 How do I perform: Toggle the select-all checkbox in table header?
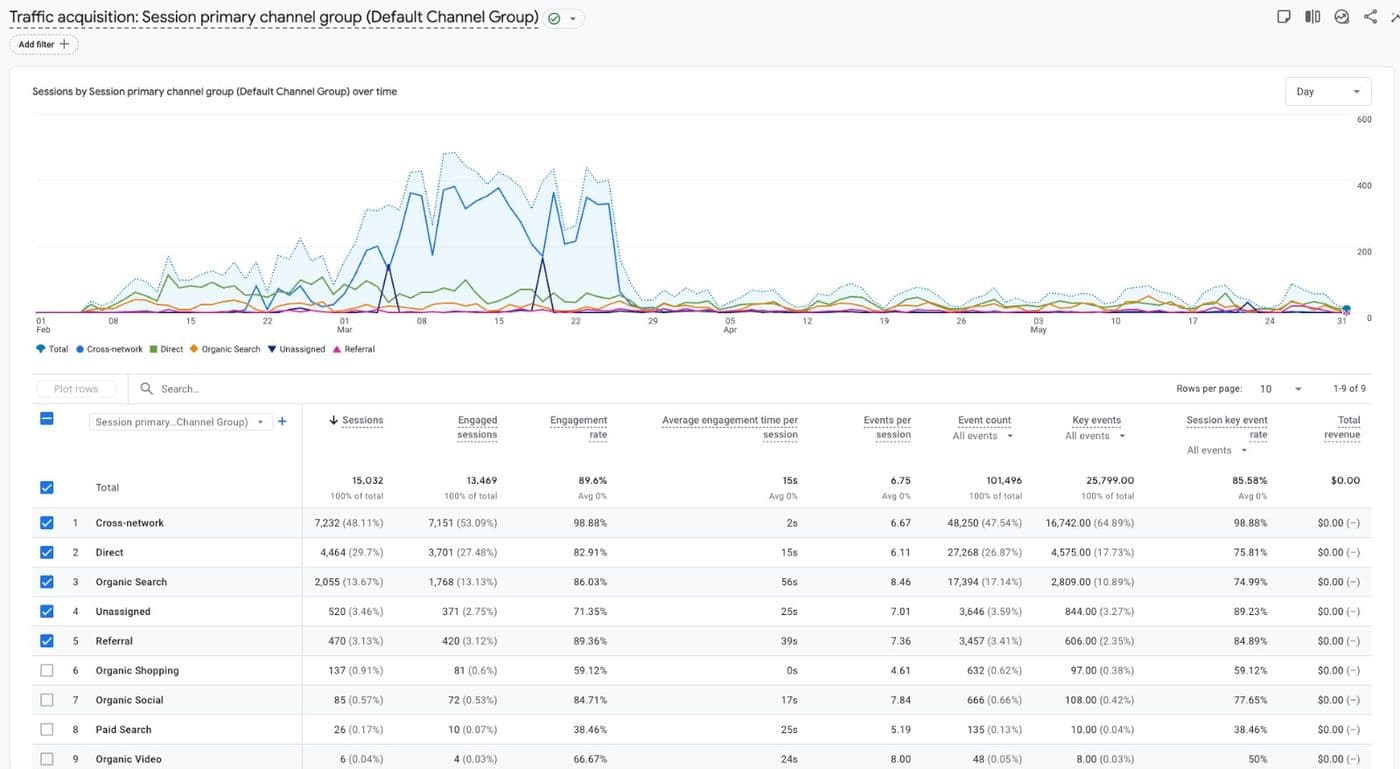click(x=47, y=419)
